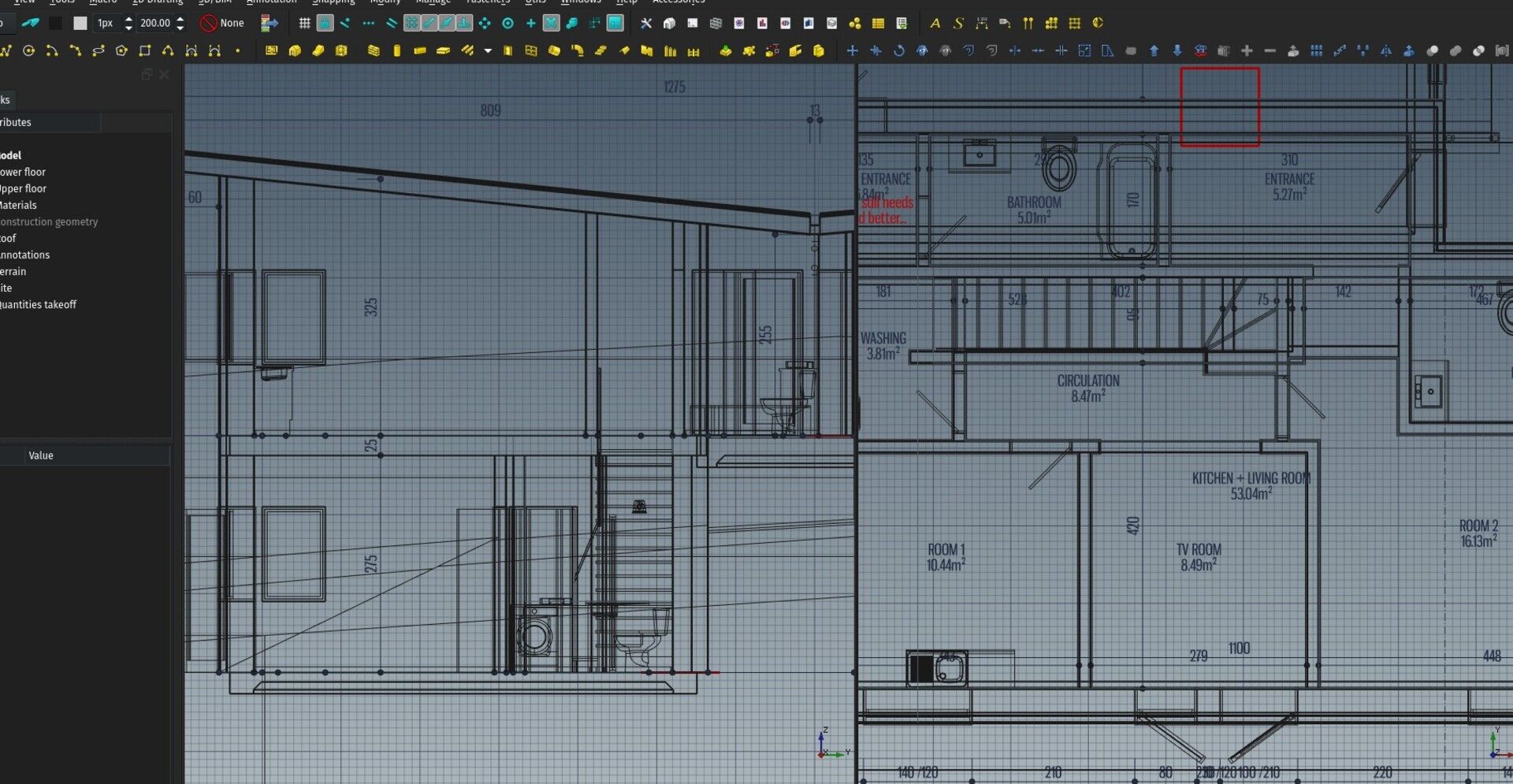Create stairs with the stairs tool

click(600, 50)
